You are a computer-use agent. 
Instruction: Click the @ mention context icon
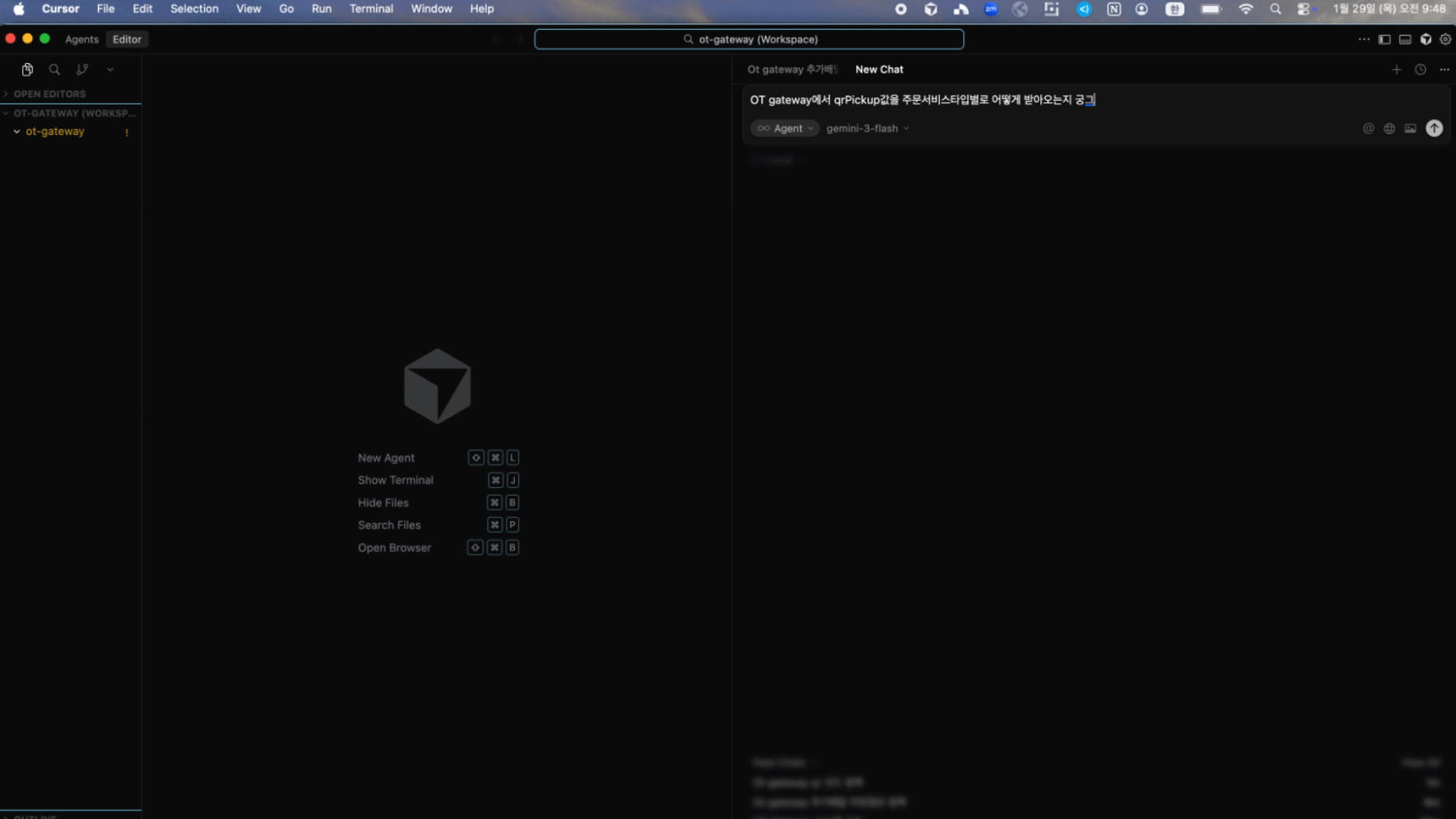1368,128
